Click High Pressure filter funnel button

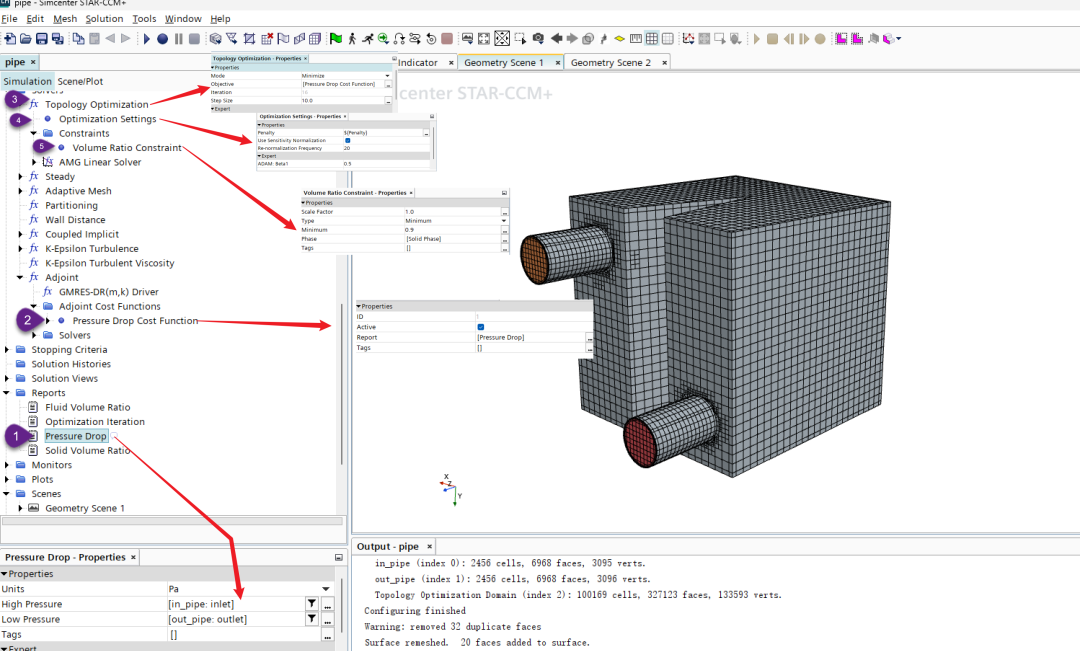(312, 604)
